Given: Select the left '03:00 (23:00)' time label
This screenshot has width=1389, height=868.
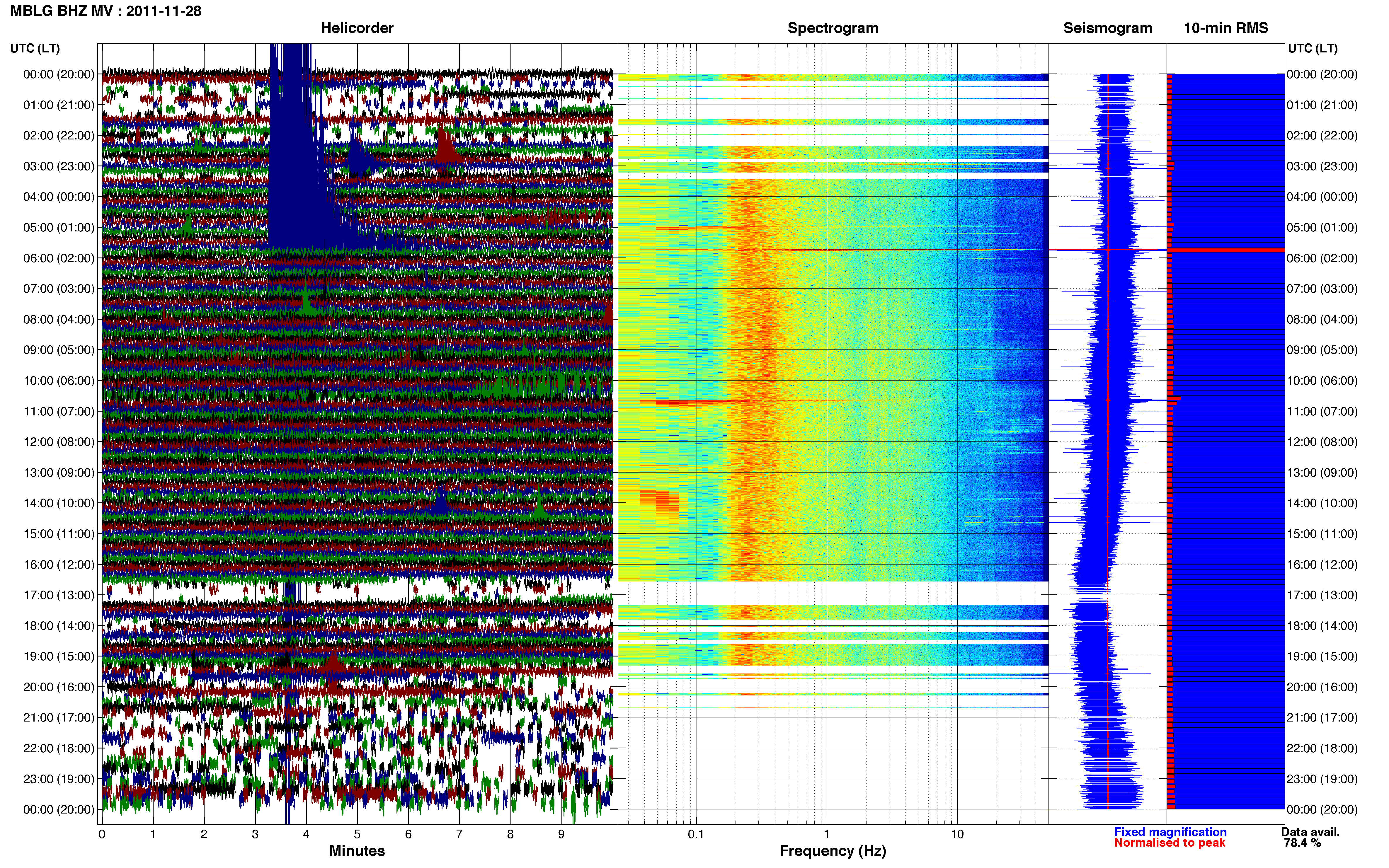Looking at the screenshot, I should click(59, 166).
